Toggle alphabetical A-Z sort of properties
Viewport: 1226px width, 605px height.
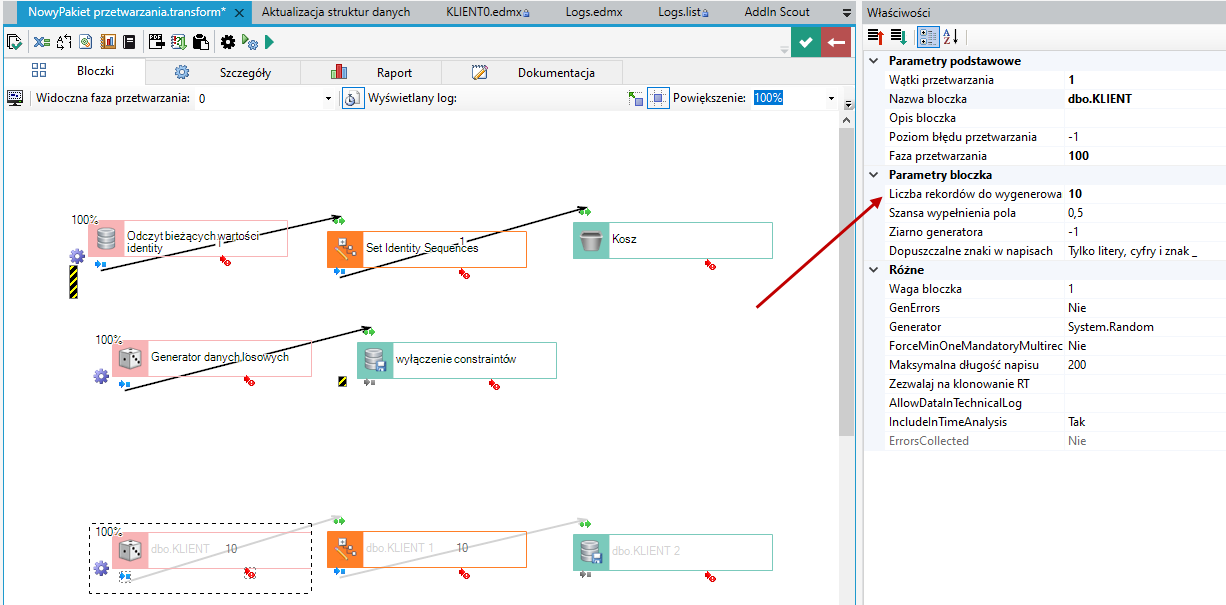950,36
